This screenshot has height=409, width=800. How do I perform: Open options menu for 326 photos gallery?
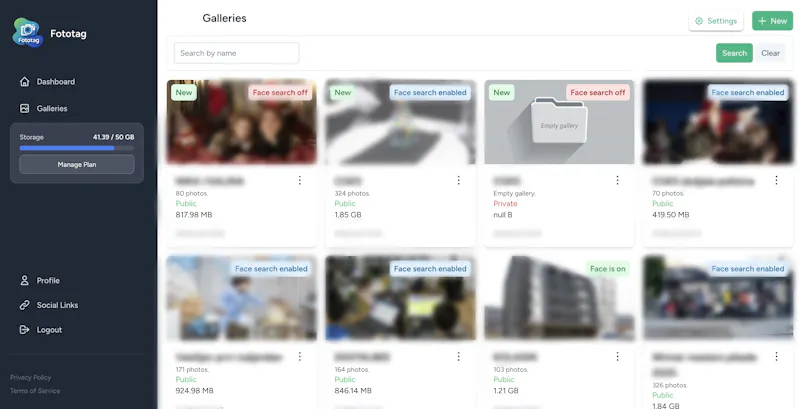[x=776, y=356]
